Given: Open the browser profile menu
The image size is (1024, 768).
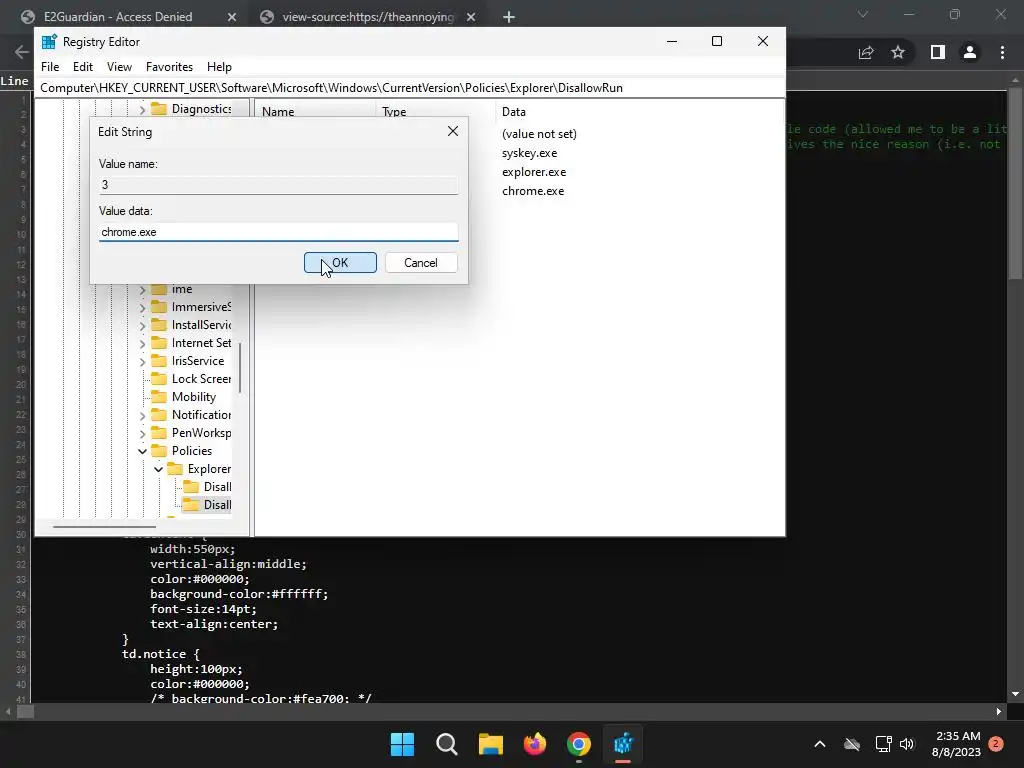Looking at the screenshot, I should click(970, 52).
